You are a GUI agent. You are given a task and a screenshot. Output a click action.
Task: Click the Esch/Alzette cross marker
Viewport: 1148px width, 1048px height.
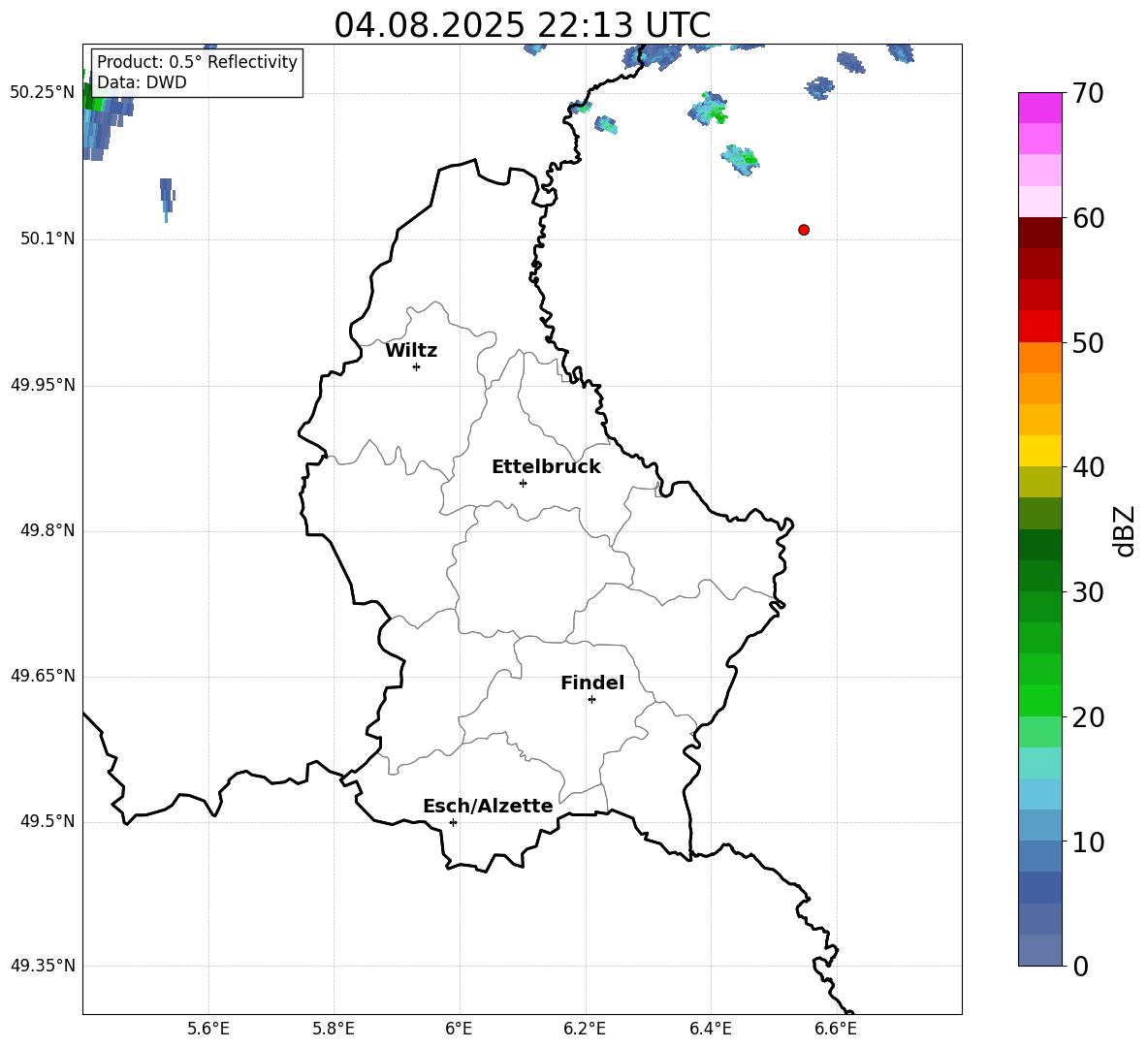coord(453,822)
